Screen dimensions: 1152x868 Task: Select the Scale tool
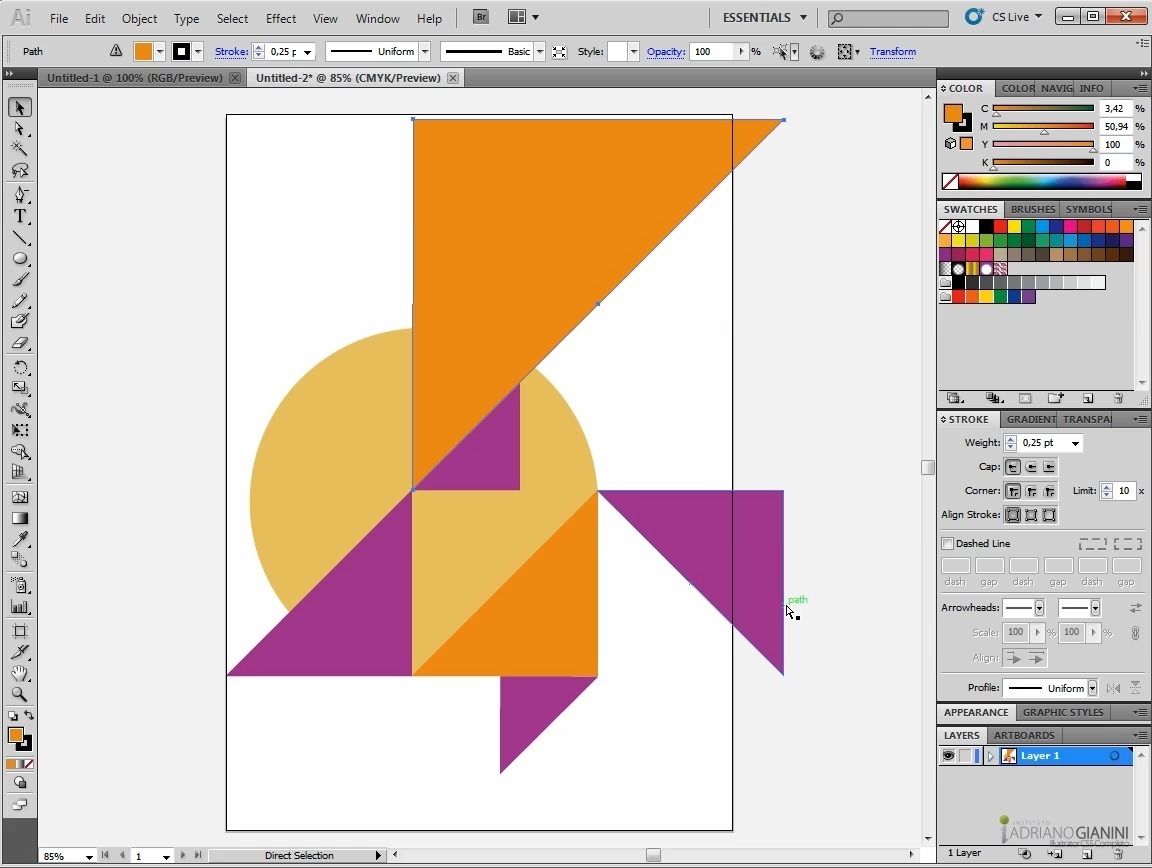click(x=20, y=388)
